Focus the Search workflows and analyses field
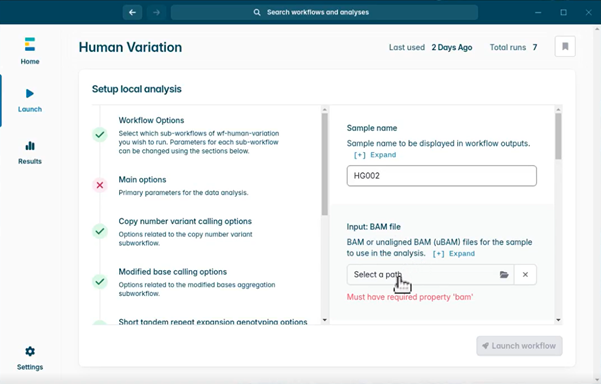The height and width of the screenshot is (384, 601). point(324,12)
